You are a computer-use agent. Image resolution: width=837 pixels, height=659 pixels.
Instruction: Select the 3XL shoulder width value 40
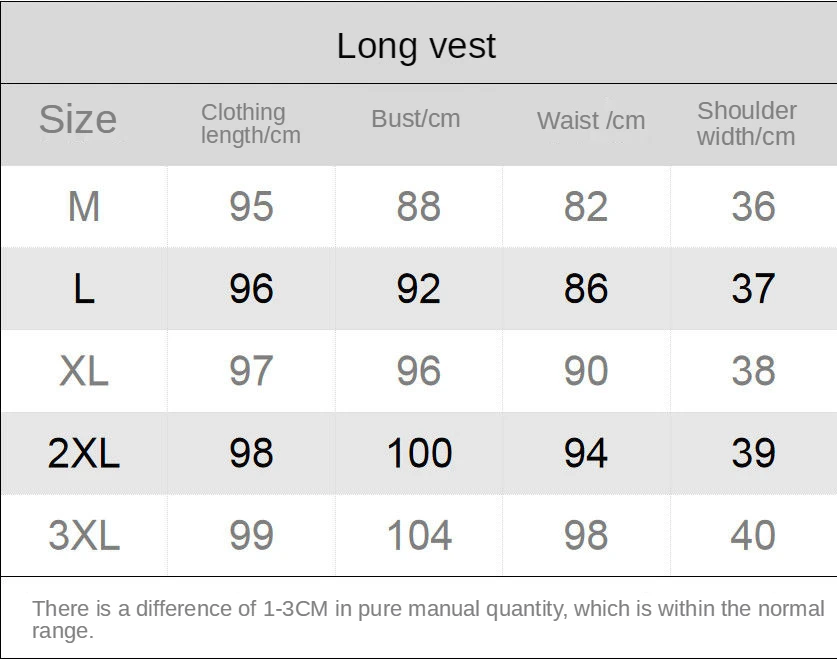[x=753, y=535]
